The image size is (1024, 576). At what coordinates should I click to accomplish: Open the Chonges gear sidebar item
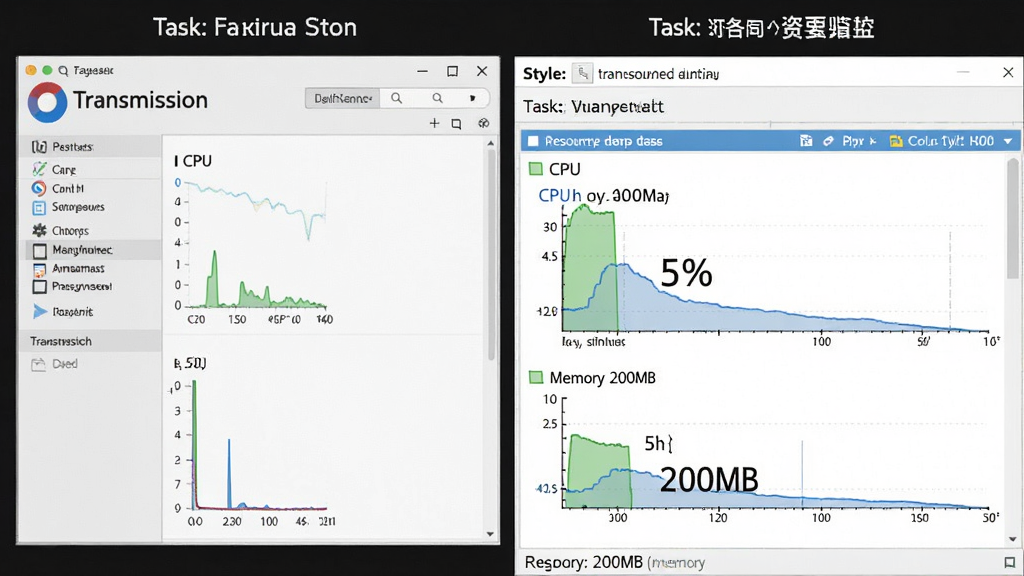tap(59, 231)
